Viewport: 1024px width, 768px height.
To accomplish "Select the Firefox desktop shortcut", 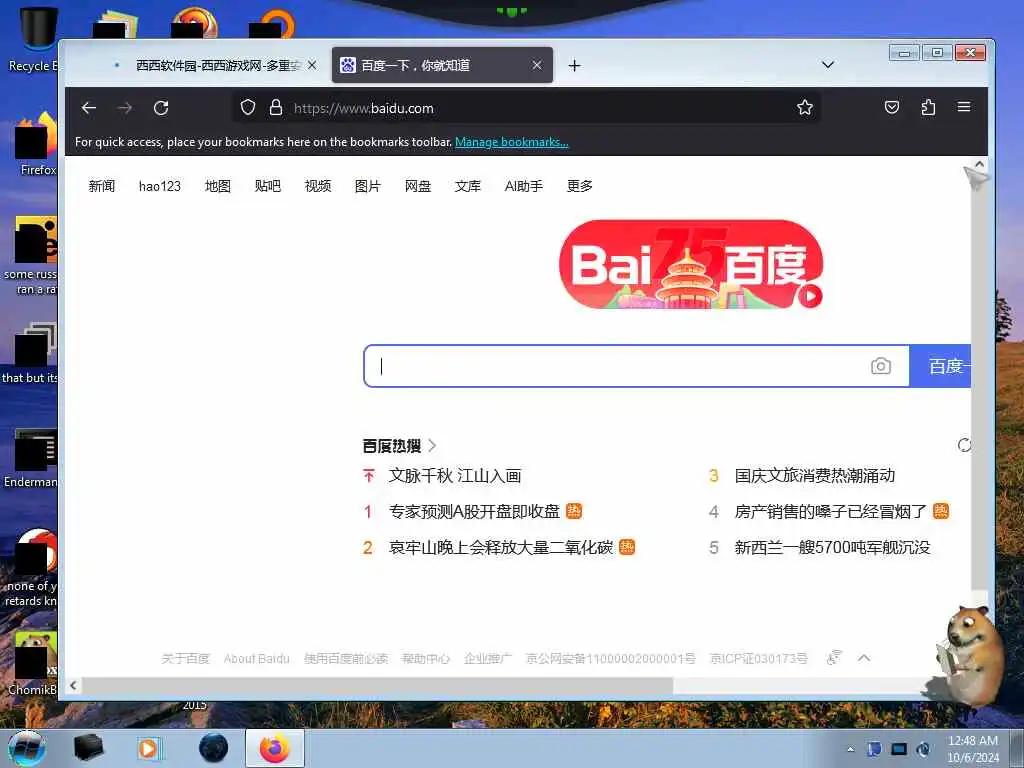I will (37, 144).
